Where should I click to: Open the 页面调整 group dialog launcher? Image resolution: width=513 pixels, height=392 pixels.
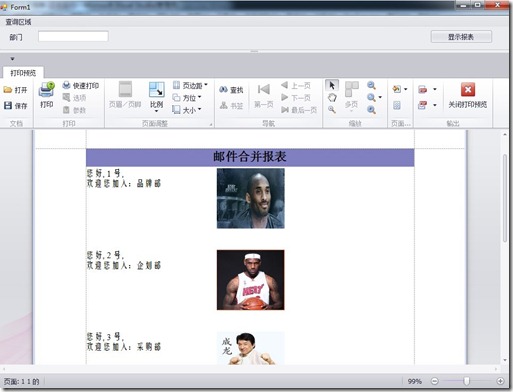pos(211,125)
